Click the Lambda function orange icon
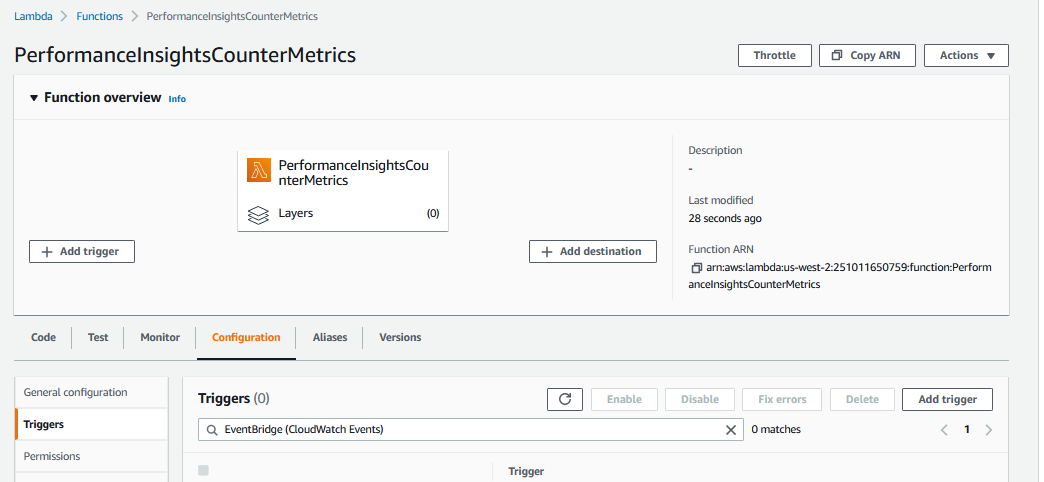 click(258, 170)
